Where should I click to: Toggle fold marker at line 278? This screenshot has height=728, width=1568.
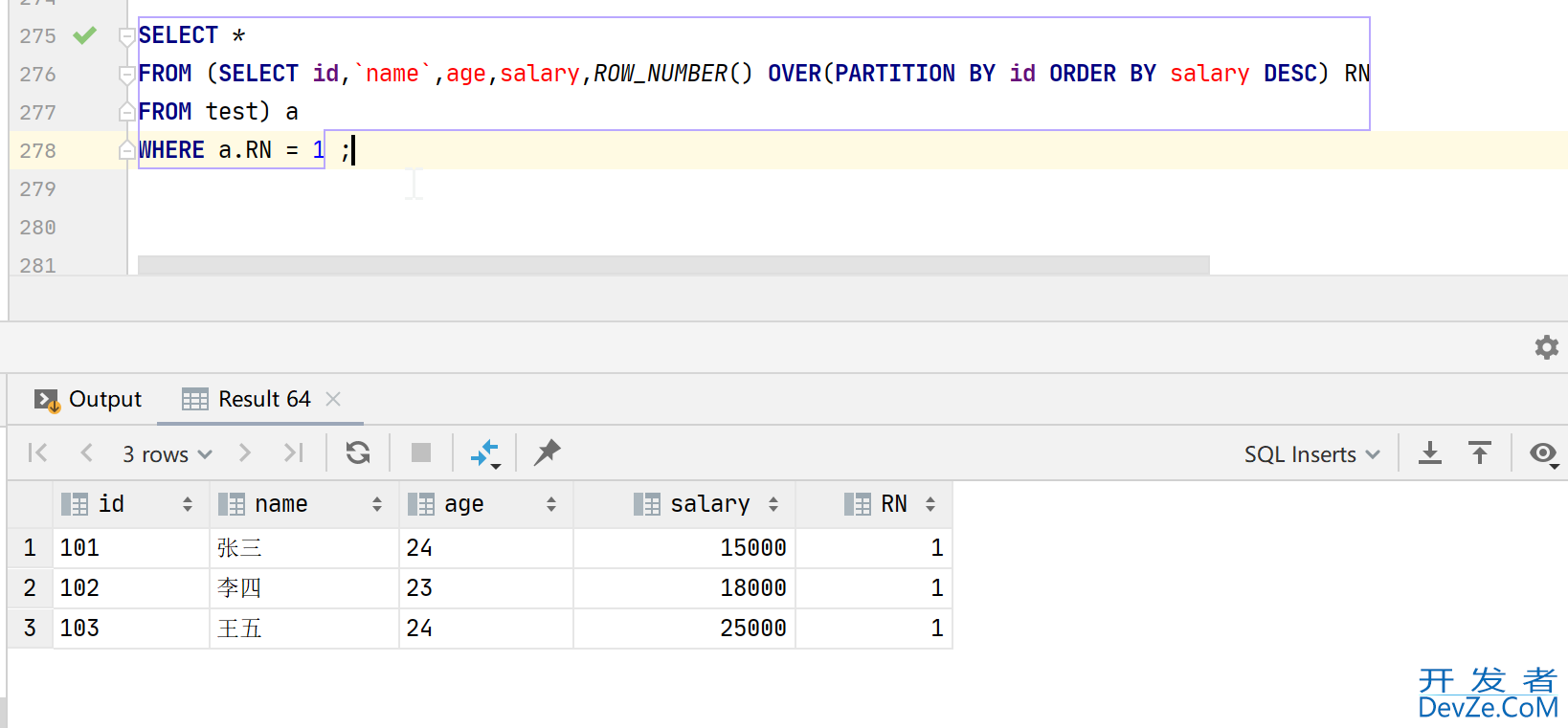[126, 150]
